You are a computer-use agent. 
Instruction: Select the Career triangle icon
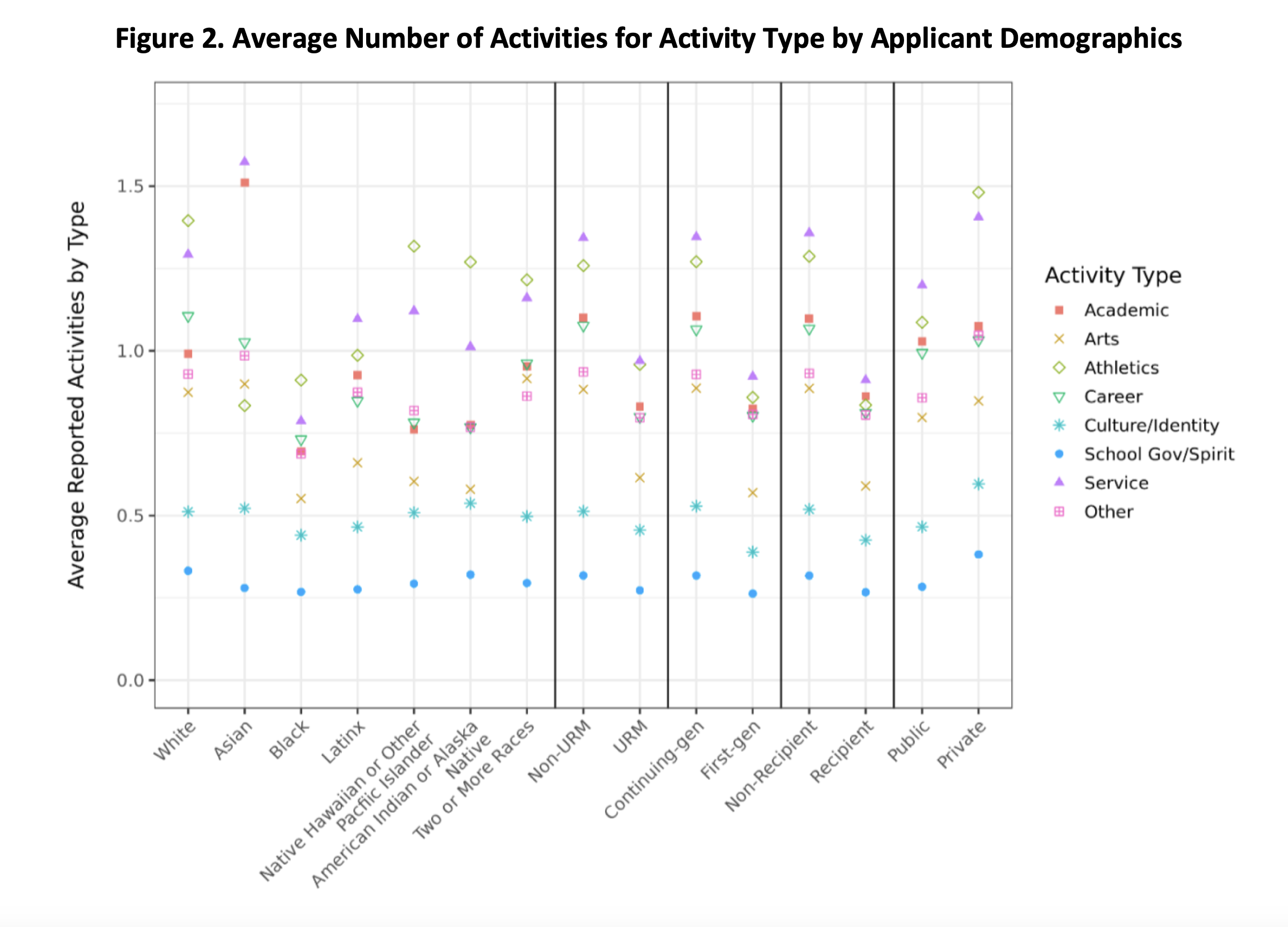(1064, 395)
